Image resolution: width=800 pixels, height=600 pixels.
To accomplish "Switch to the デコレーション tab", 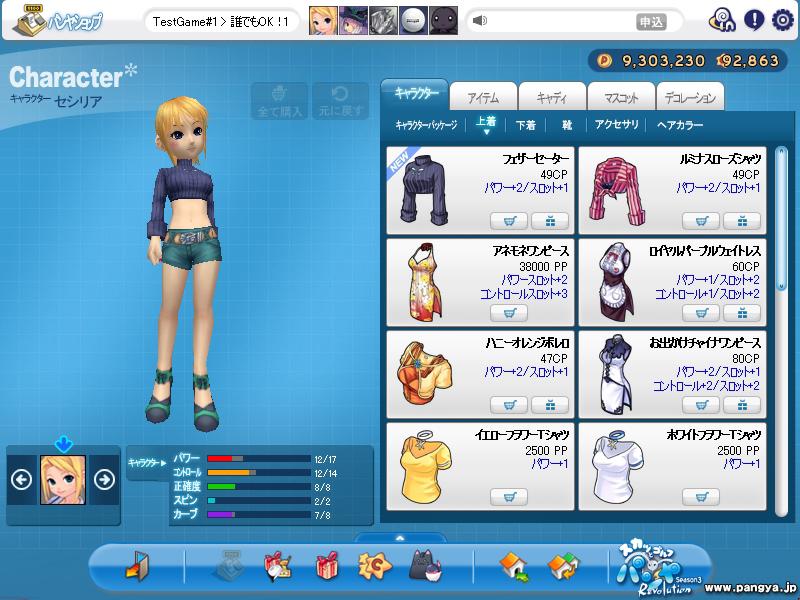I will [690, 96].
